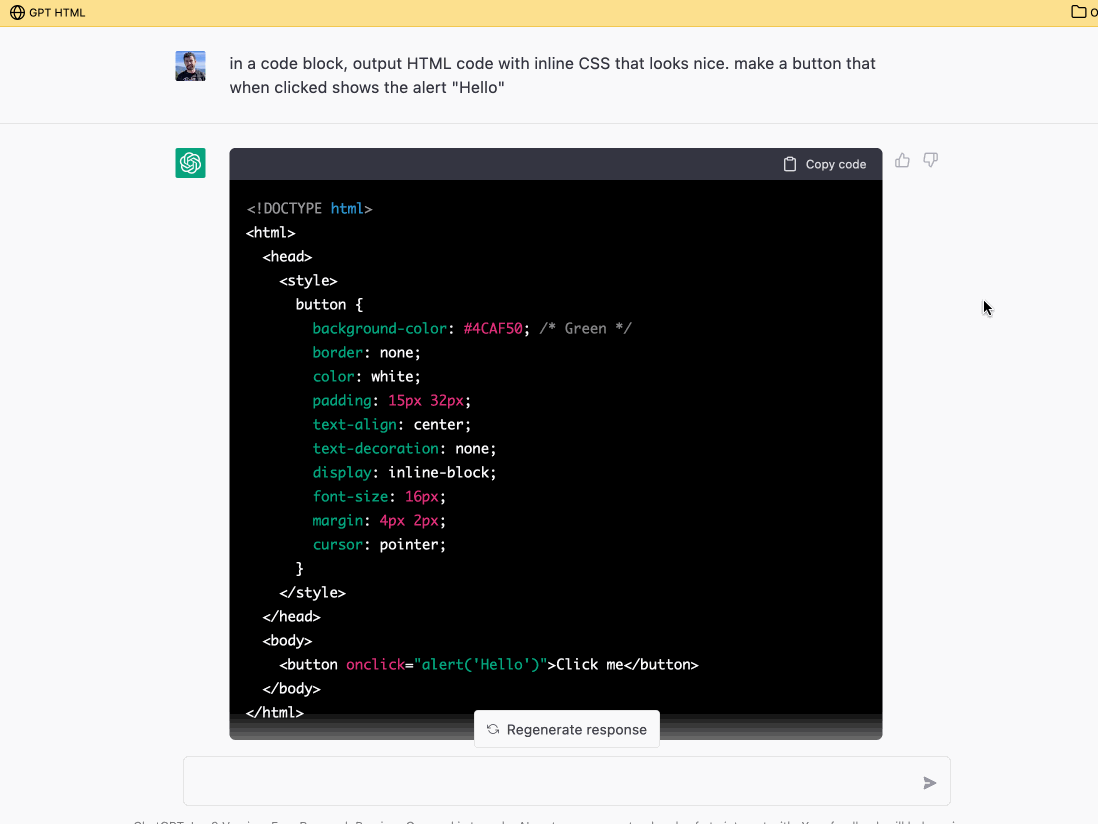Image resolution: width=1098 pixels, height=824 pixels.
Task: Open the GPT HTML bookmark
Action: 48,13
